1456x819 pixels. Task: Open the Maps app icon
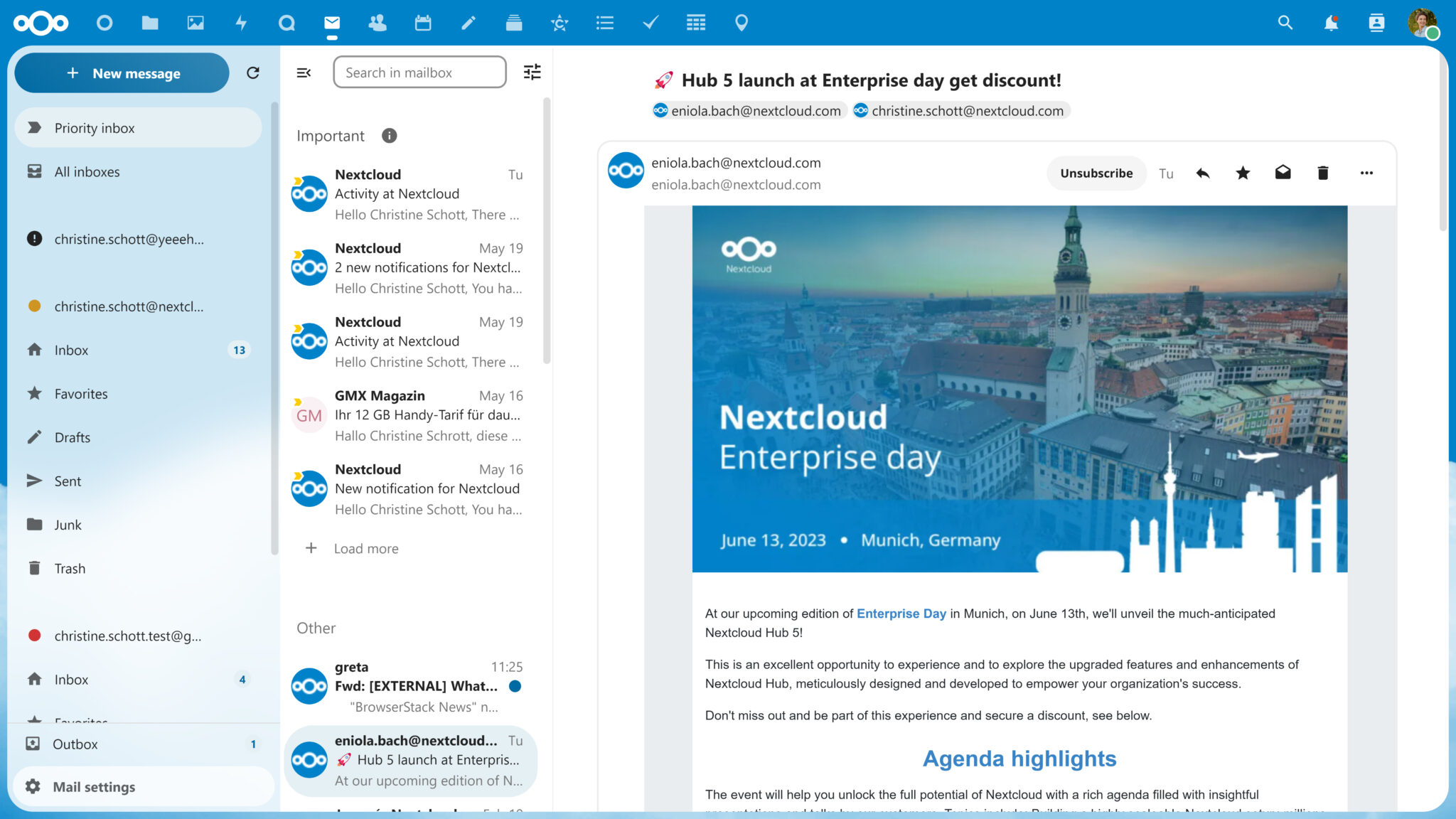[x=742, y=22]
